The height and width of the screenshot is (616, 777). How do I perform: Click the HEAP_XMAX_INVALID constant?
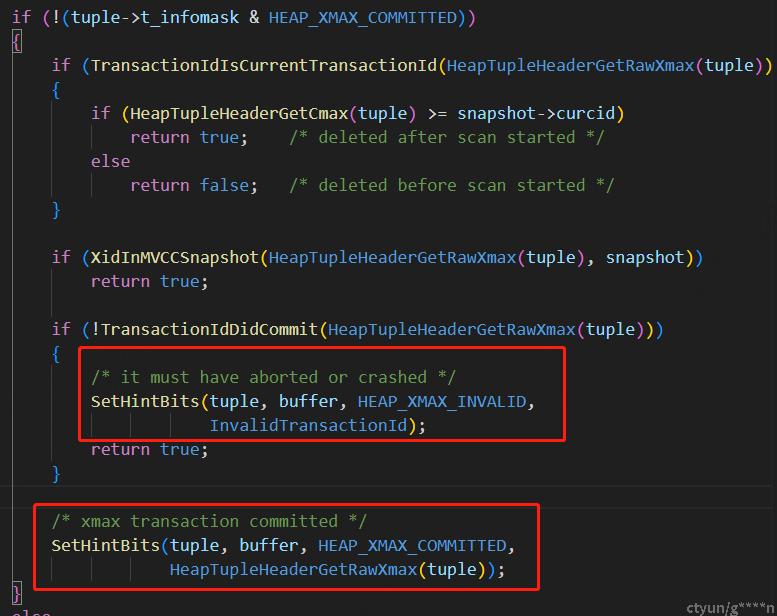tap(442, 401)
